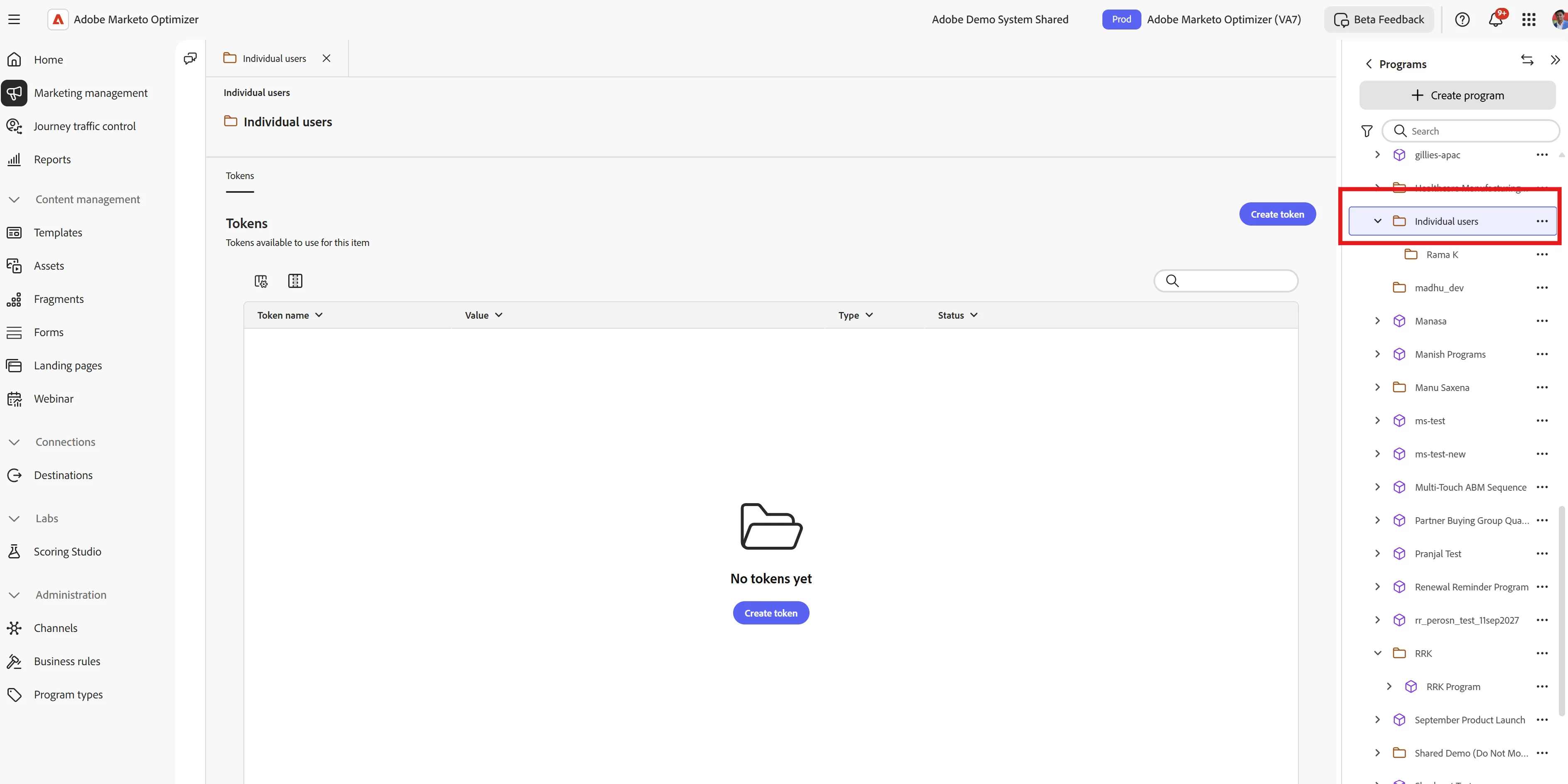Select the Tokens tab
Screen dimensions: 1568x784
240,175
